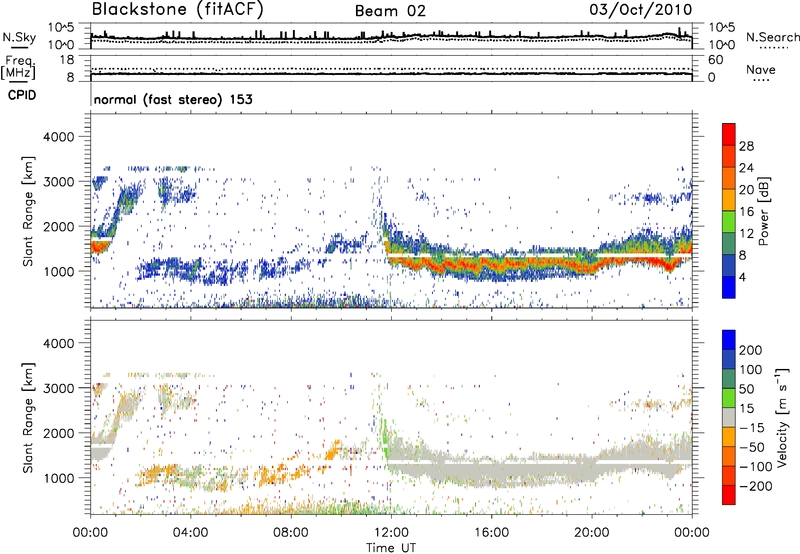Click the "Nave" legend label
Viewport: 800px width, 554px height.
760,69
